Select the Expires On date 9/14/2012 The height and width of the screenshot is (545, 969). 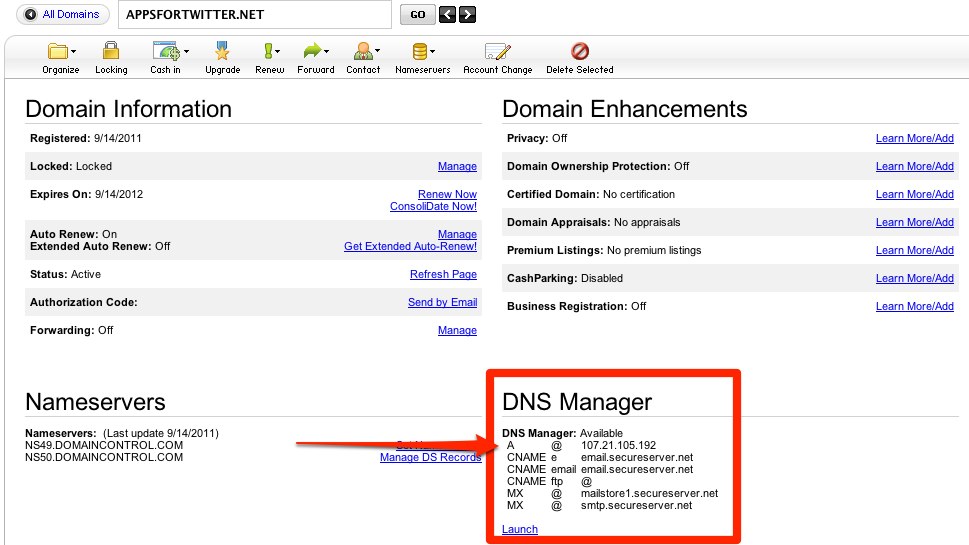point(119,194)
